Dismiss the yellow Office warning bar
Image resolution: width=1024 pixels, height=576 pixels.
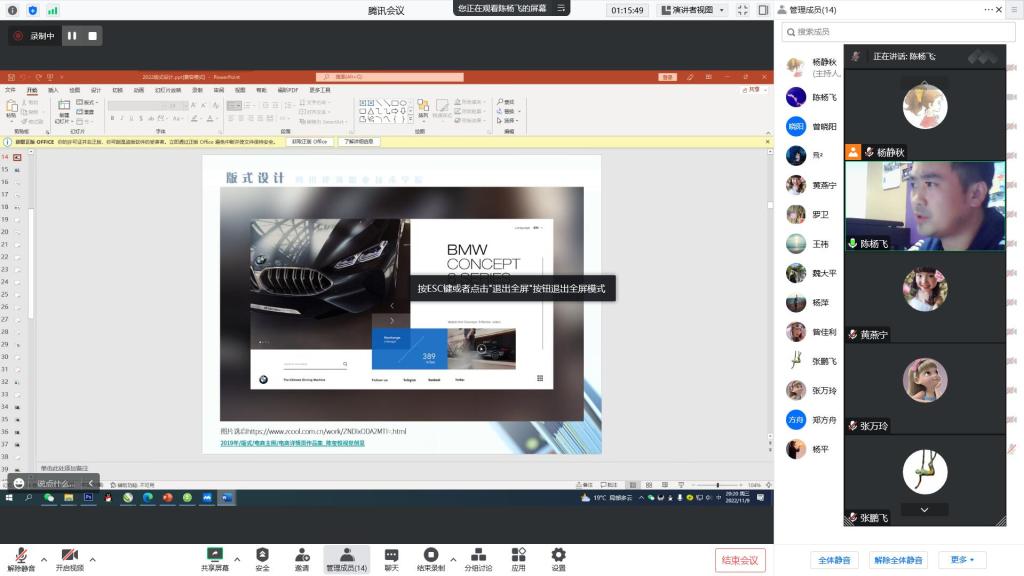pos(767,142)
